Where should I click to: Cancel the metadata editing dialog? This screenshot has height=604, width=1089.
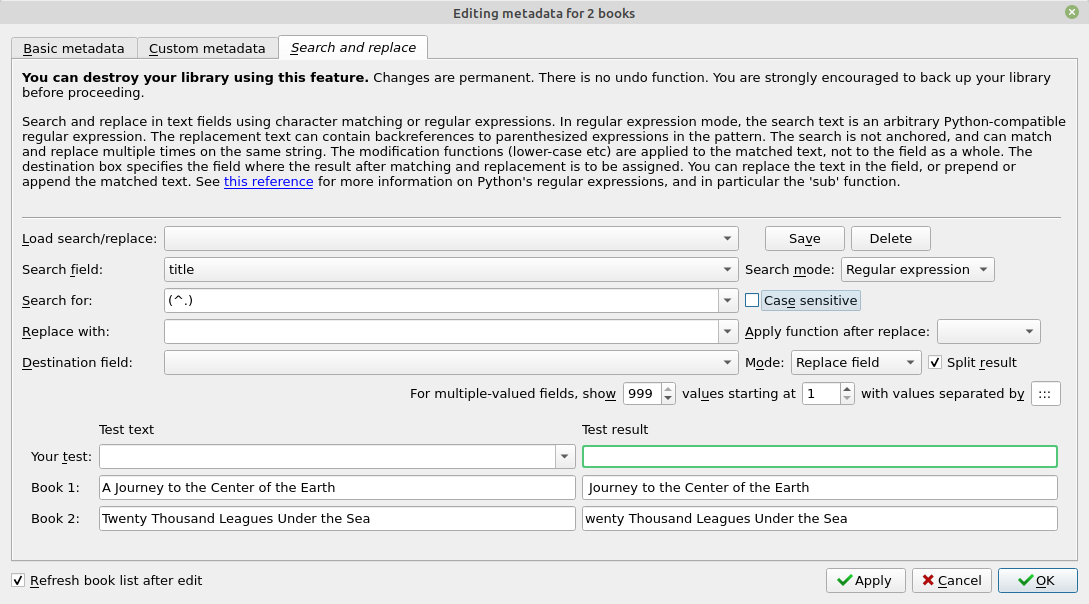click(951, 580)
